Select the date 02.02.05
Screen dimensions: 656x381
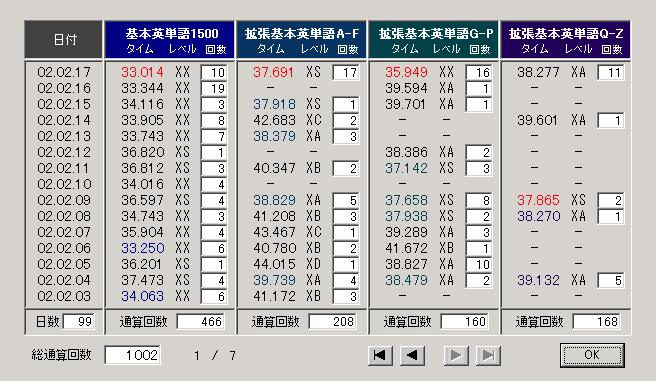pos(64,264)
